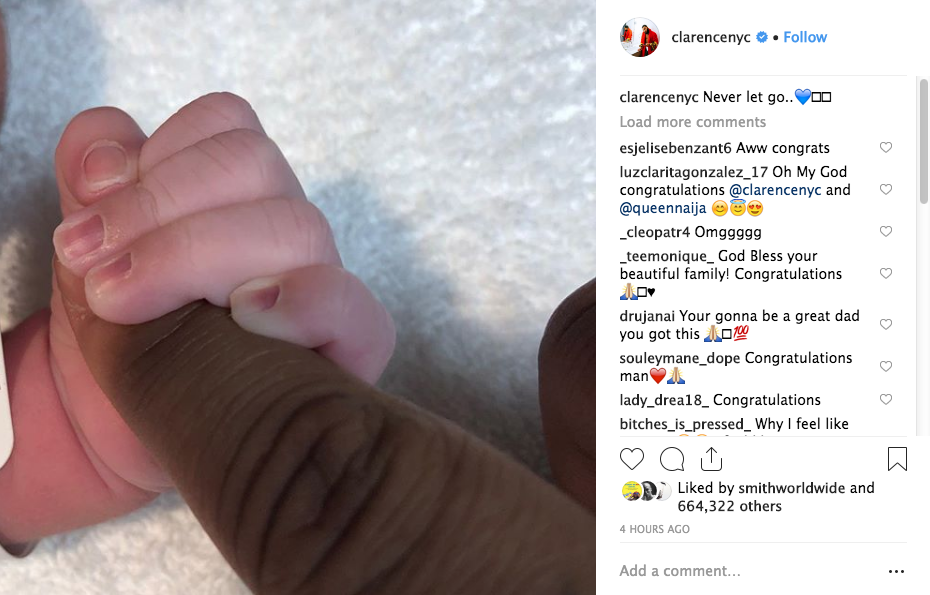
Task: Like the post with the heart icon
Action: click(632, 459)
